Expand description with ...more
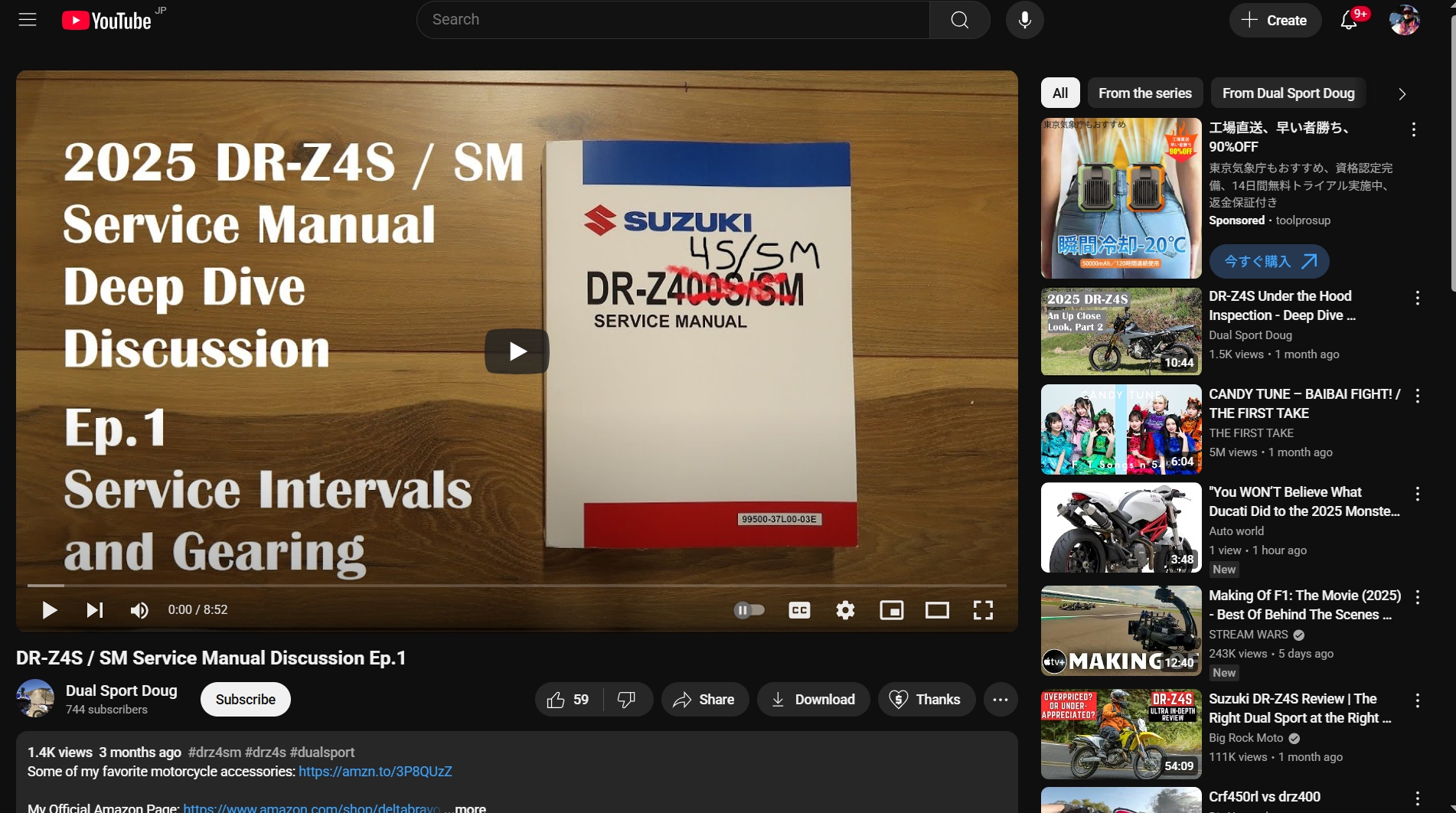 click(467, 808)
